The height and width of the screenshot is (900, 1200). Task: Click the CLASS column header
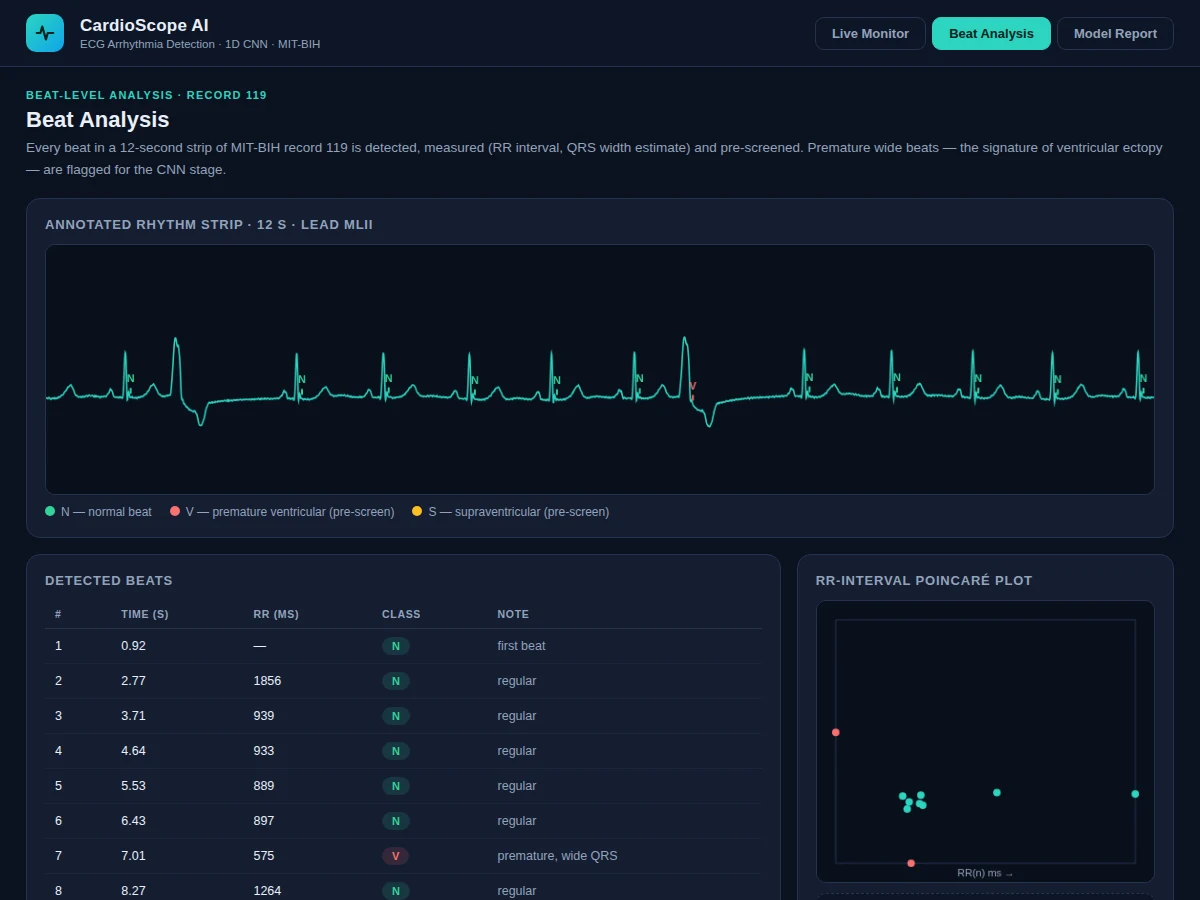pos(401,614)
